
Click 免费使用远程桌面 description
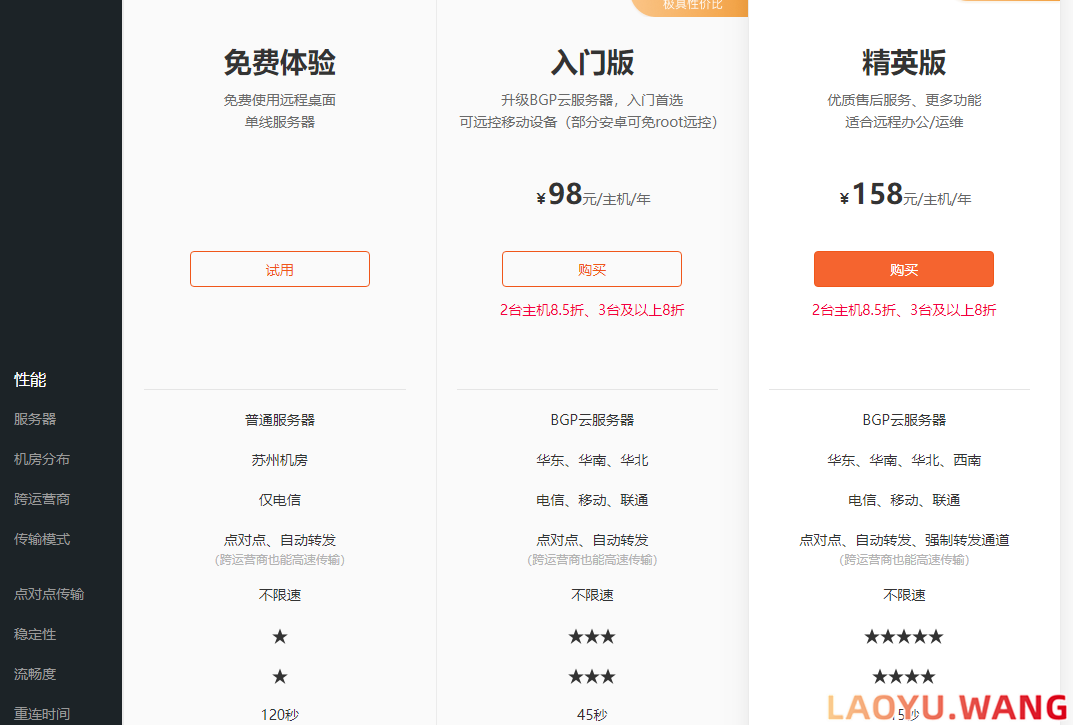click(280, 100)
